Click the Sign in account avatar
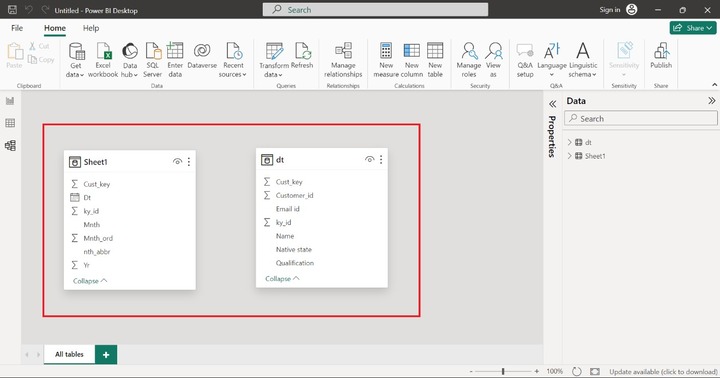Viewport: 720px width, 378px height. [632, 10]
